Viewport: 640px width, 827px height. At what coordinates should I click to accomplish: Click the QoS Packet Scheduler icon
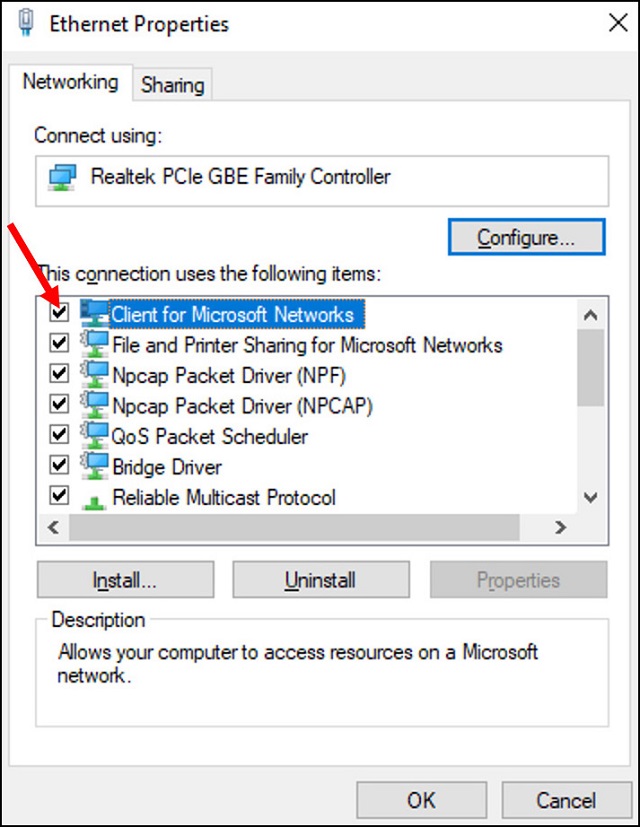tap(94, 436)
